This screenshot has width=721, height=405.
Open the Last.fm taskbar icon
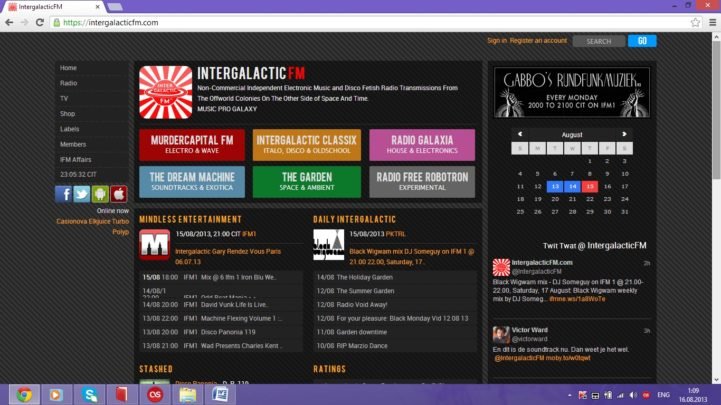(155, 394)
